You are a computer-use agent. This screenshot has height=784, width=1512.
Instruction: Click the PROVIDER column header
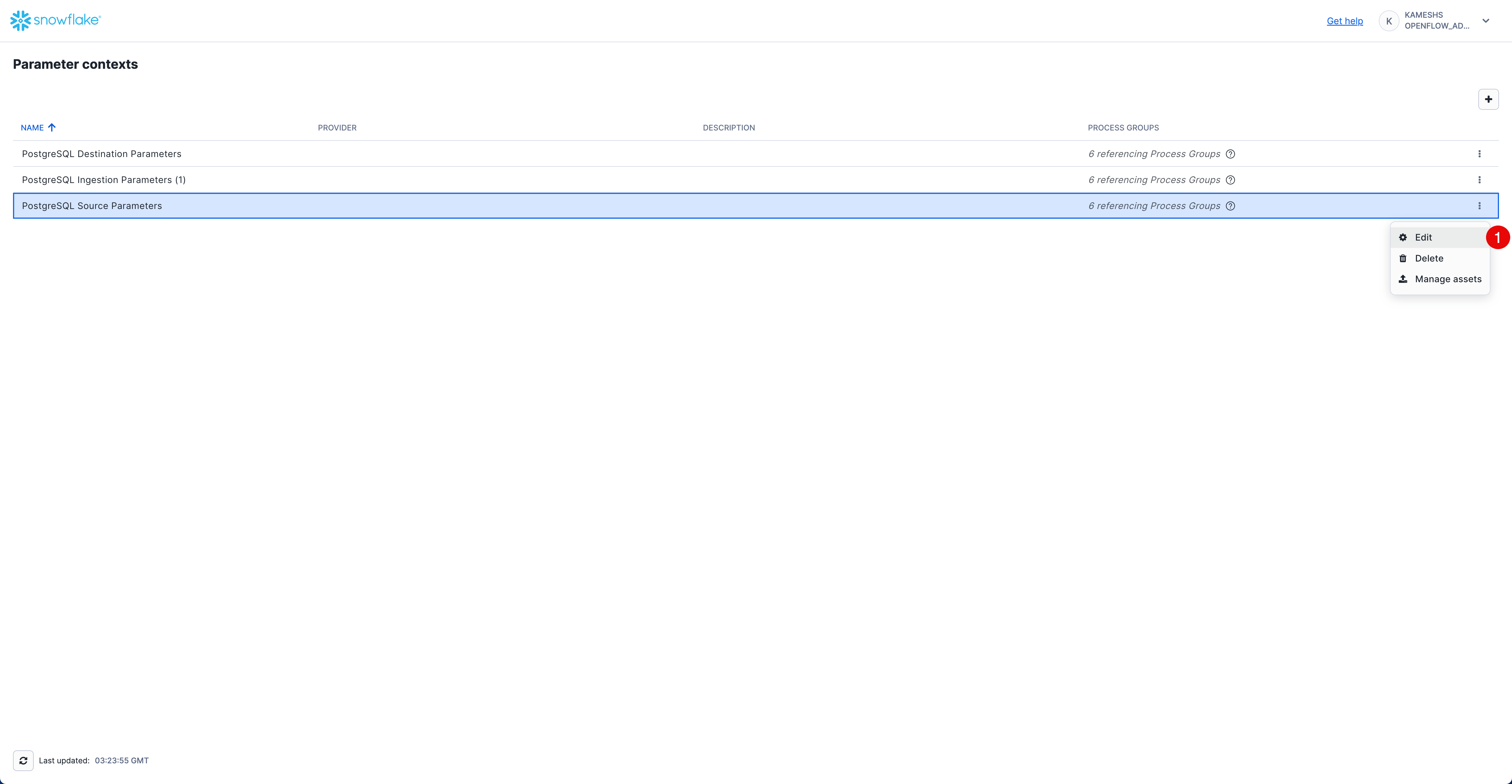tap(337, 127)
